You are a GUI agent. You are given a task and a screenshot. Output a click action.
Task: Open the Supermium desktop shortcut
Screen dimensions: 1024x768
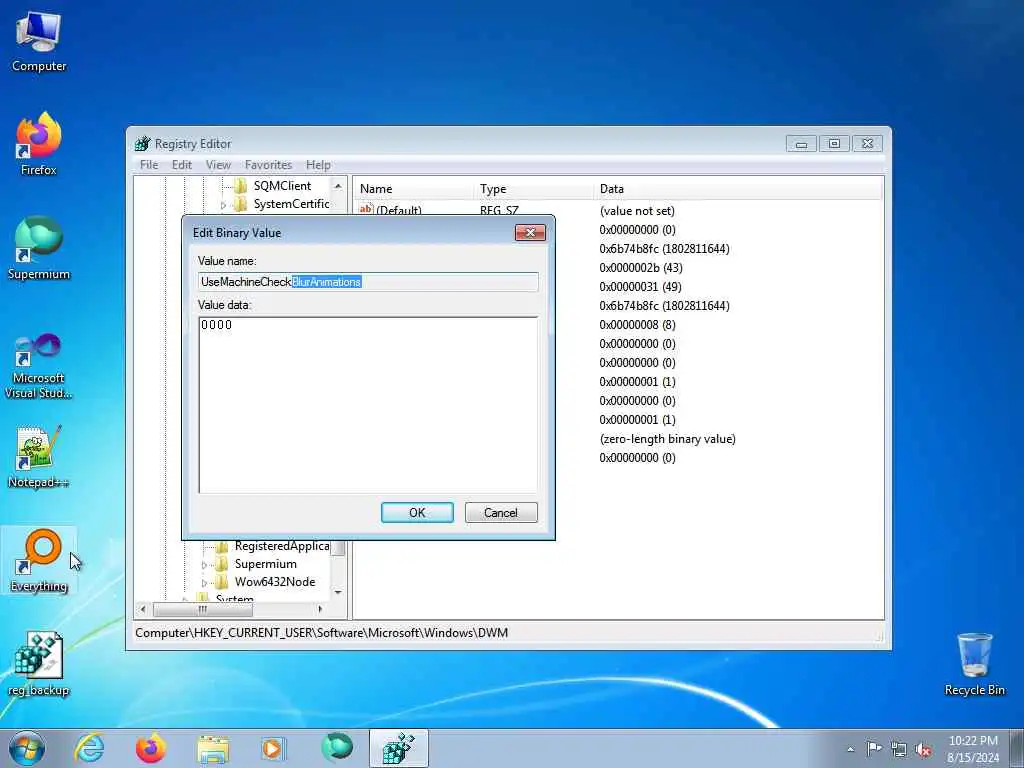(39, 248)
